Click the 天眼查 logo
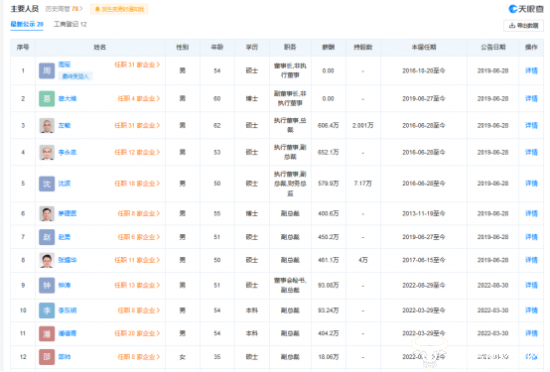Image resolution: width=550 pixels, height=372 pixels. pyautogui.click(x=526, y=9)
